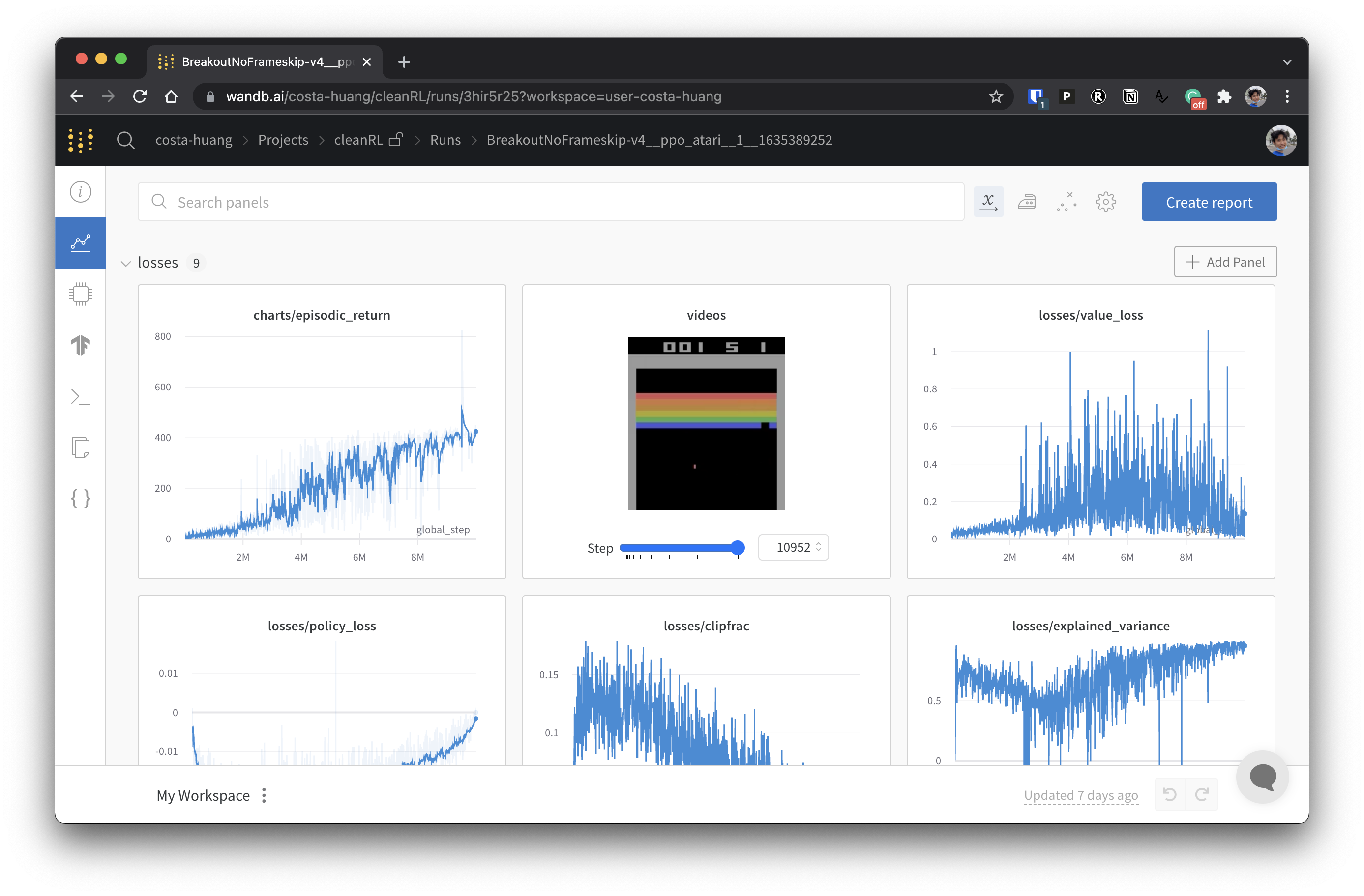The width and height of the screenshot is (1364, 896).
Task: Click the video Step slider handle
Action: pos(738,547)
